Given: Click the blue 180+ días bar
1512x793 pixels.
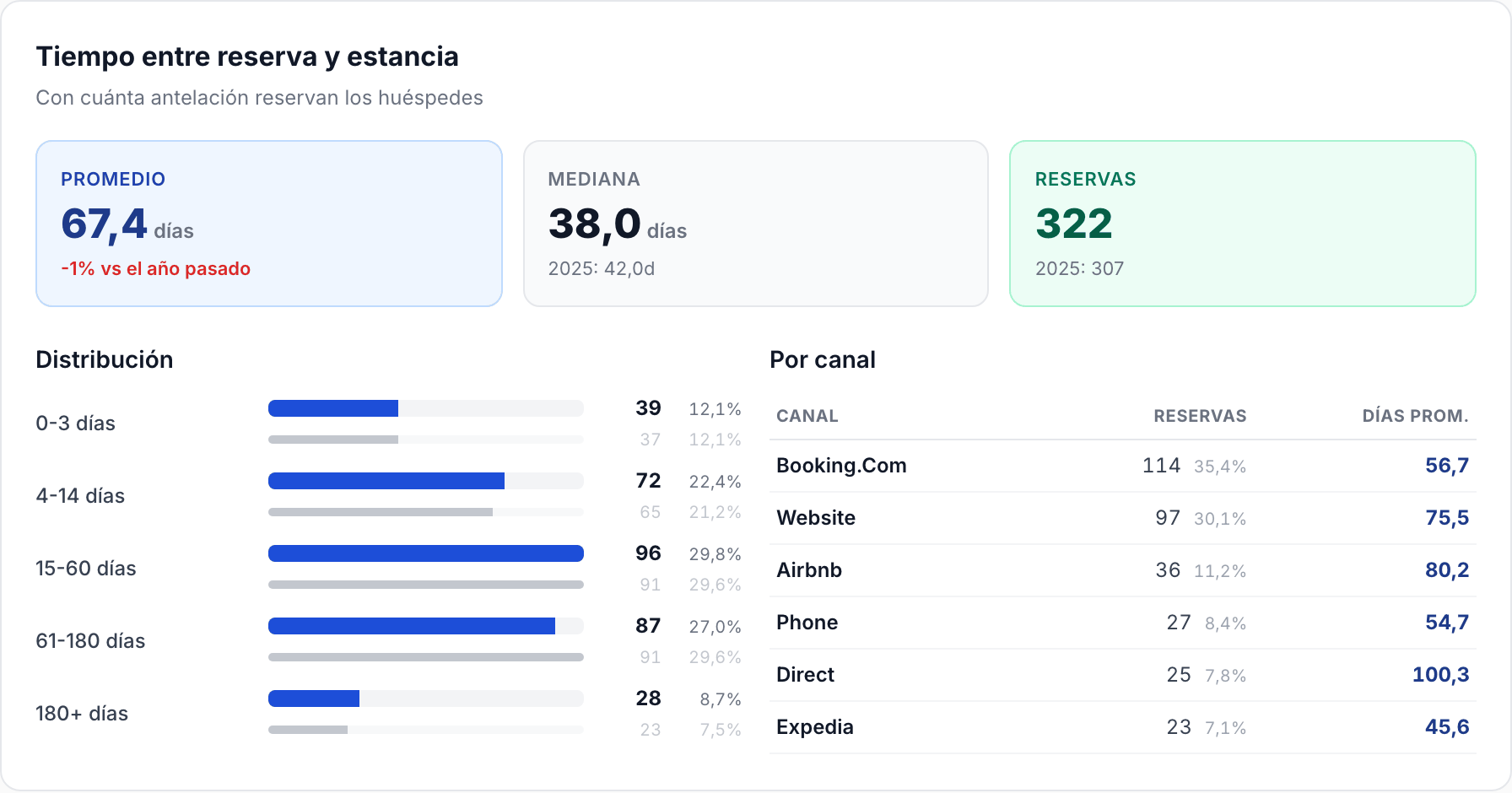Looking at the screenshot, I should (x=314, y=699).
